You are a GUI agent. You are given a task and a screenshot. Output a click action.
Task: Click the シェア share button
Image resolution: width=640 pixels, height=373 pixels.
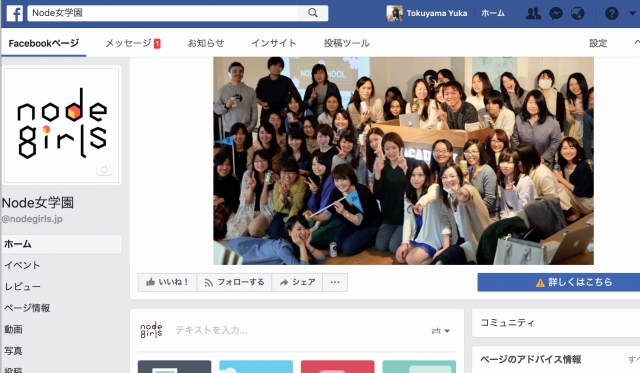pyautogui.click(x=297, y=282)
